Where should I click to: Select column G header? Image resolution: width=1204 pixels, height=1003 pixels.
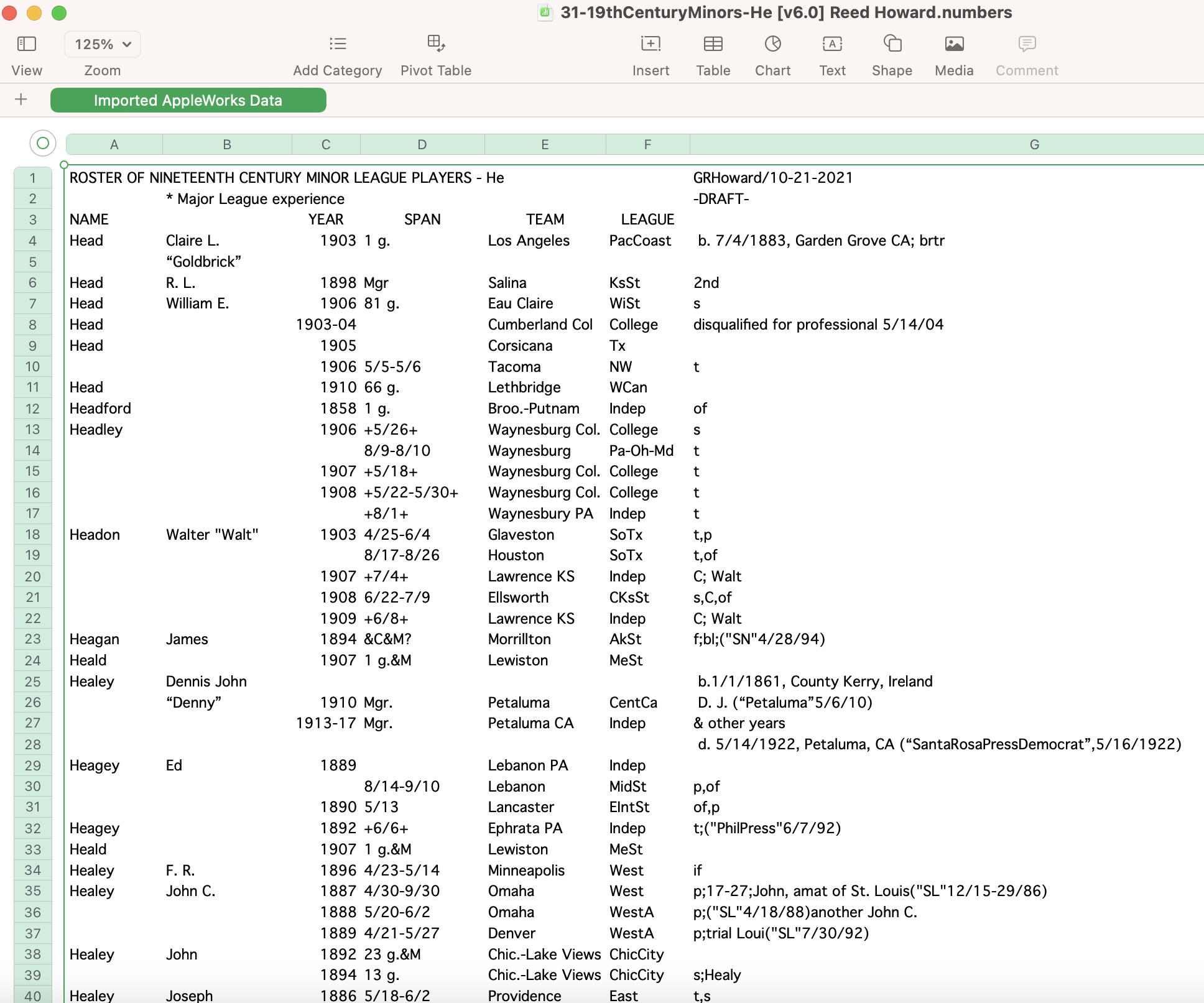point(947,144)
